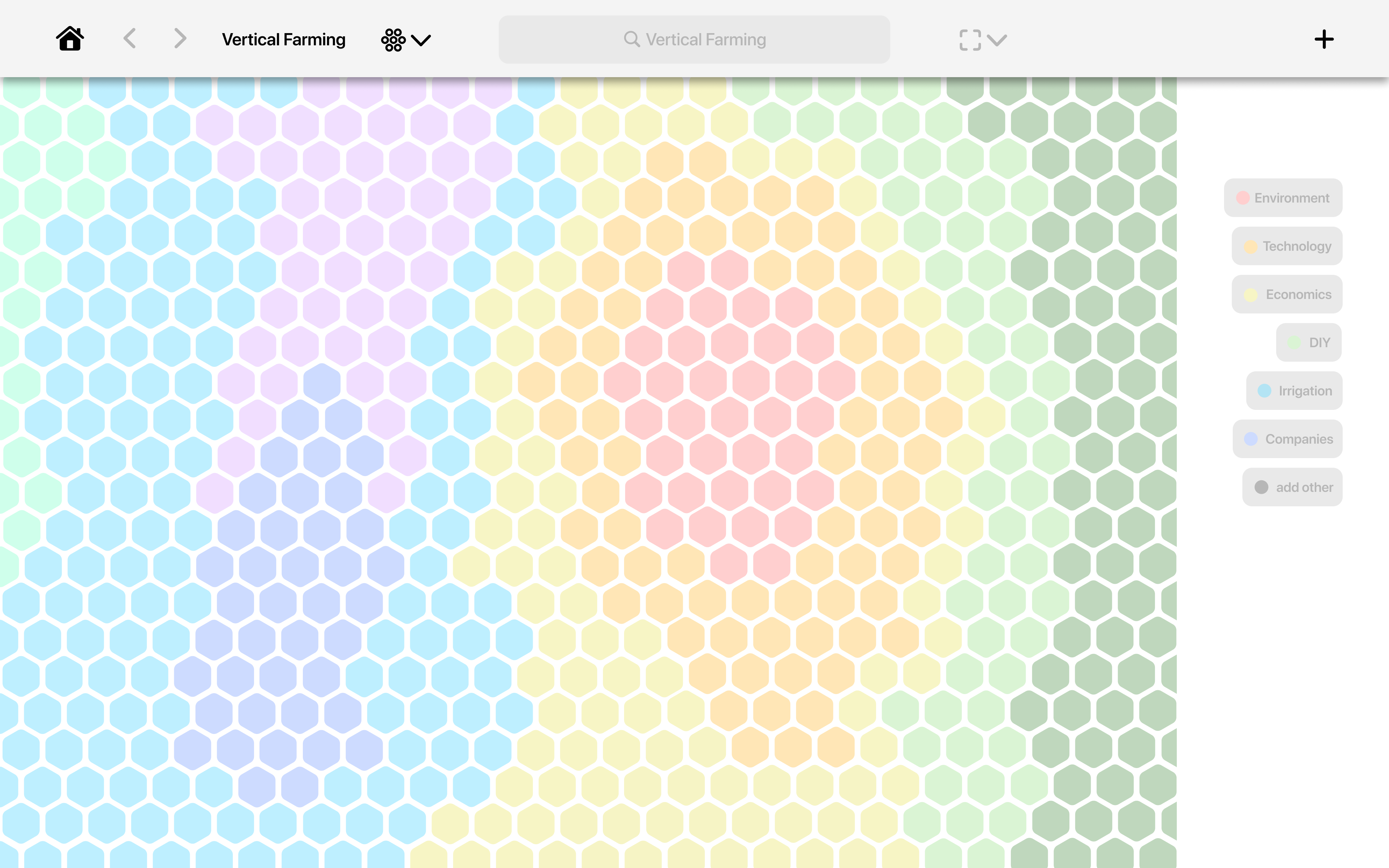This screenshot has width=1389, height=868.
Task: Select the DIY category tag
Action: (1309, 342)
